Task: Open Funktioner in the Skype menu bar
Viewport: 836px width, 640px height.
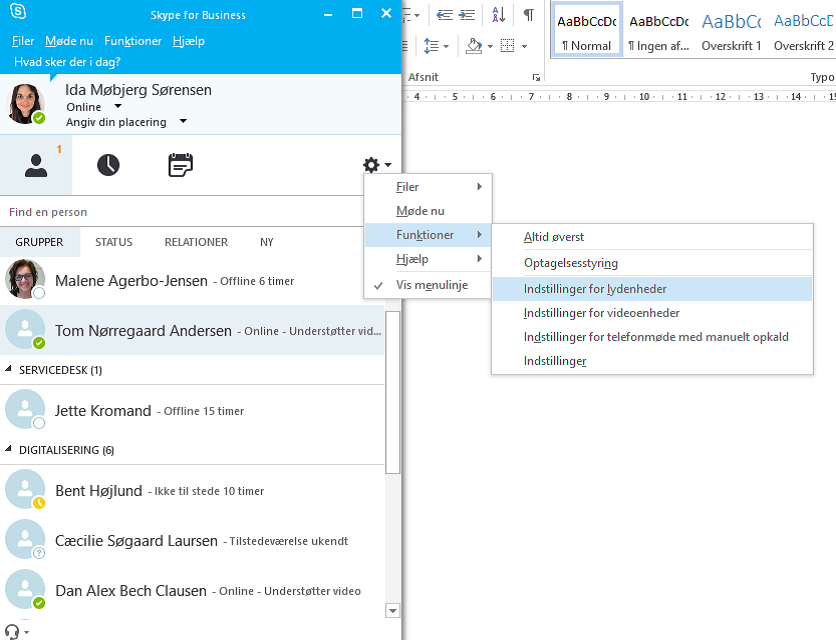Action: point(133,41)
